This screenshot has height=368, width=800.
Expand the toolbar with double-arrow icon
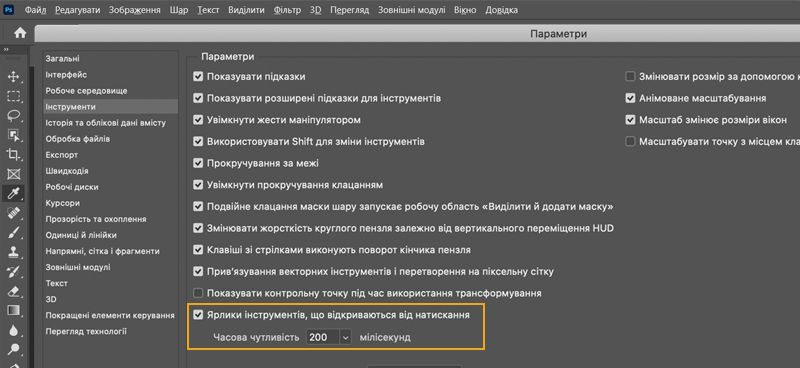coord(6,50)
